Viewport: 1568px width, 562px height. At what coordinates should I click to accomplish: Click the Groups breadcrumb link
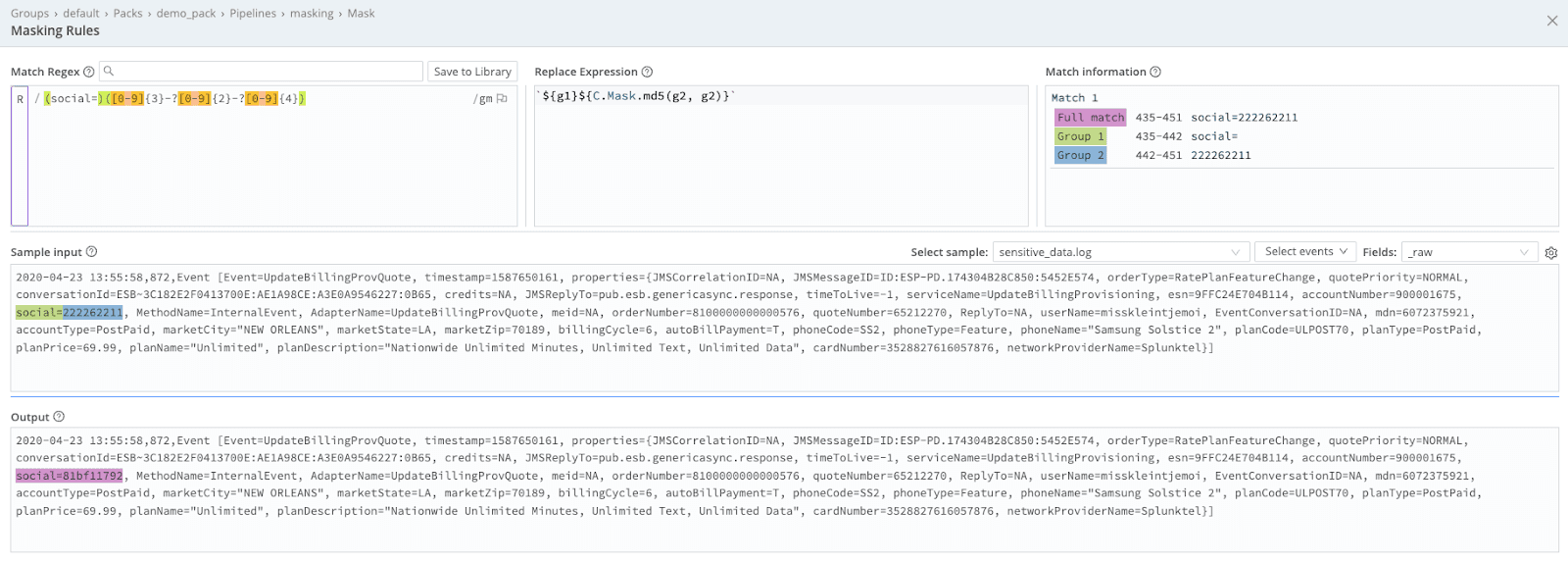coord(29,13)
